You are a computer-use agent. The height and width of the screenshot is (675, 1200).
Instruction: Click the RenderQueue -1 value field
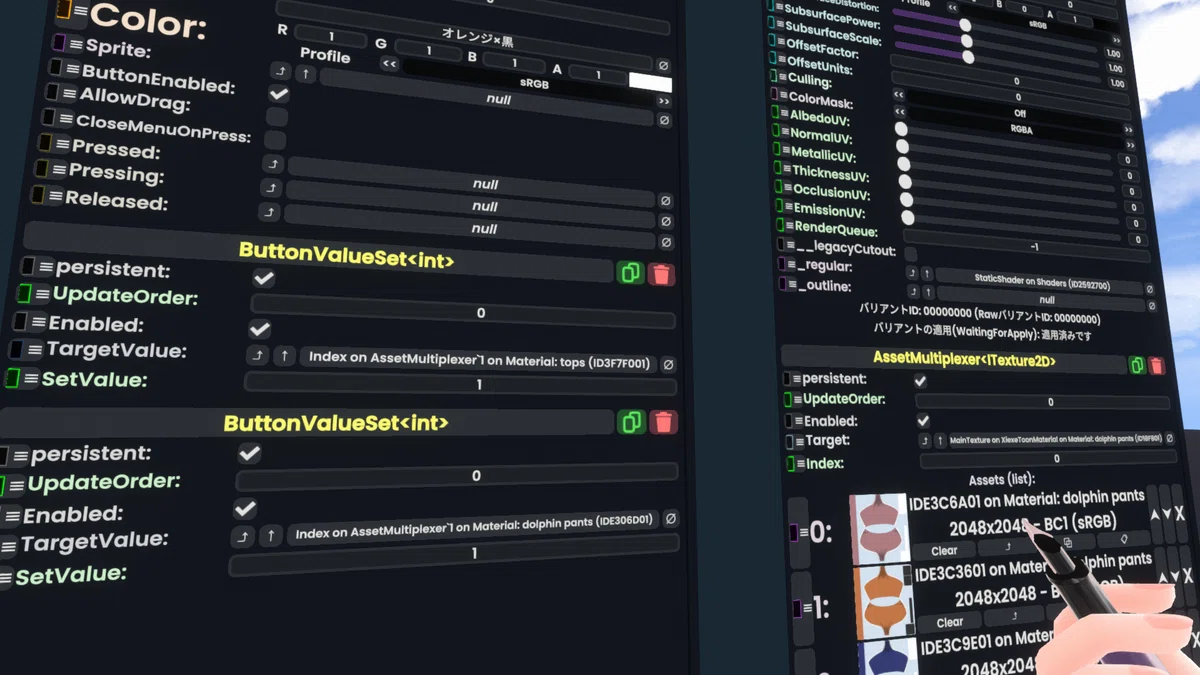click(1026, 245)
